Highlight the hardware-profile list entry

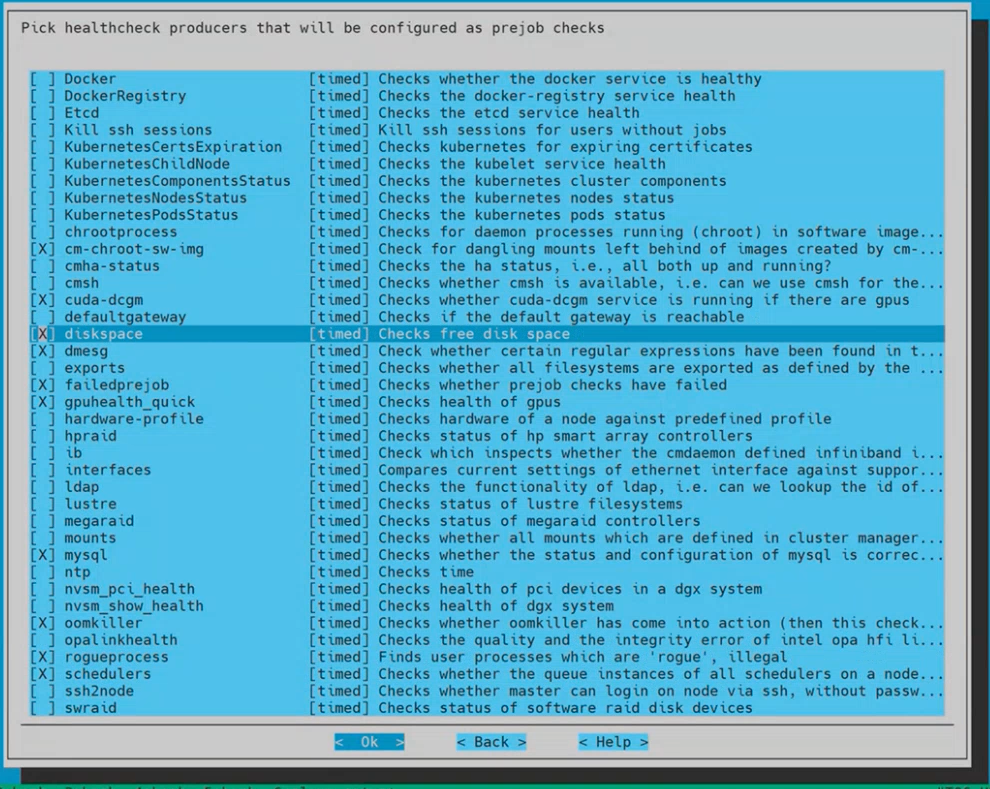click(x=134, y=419)
